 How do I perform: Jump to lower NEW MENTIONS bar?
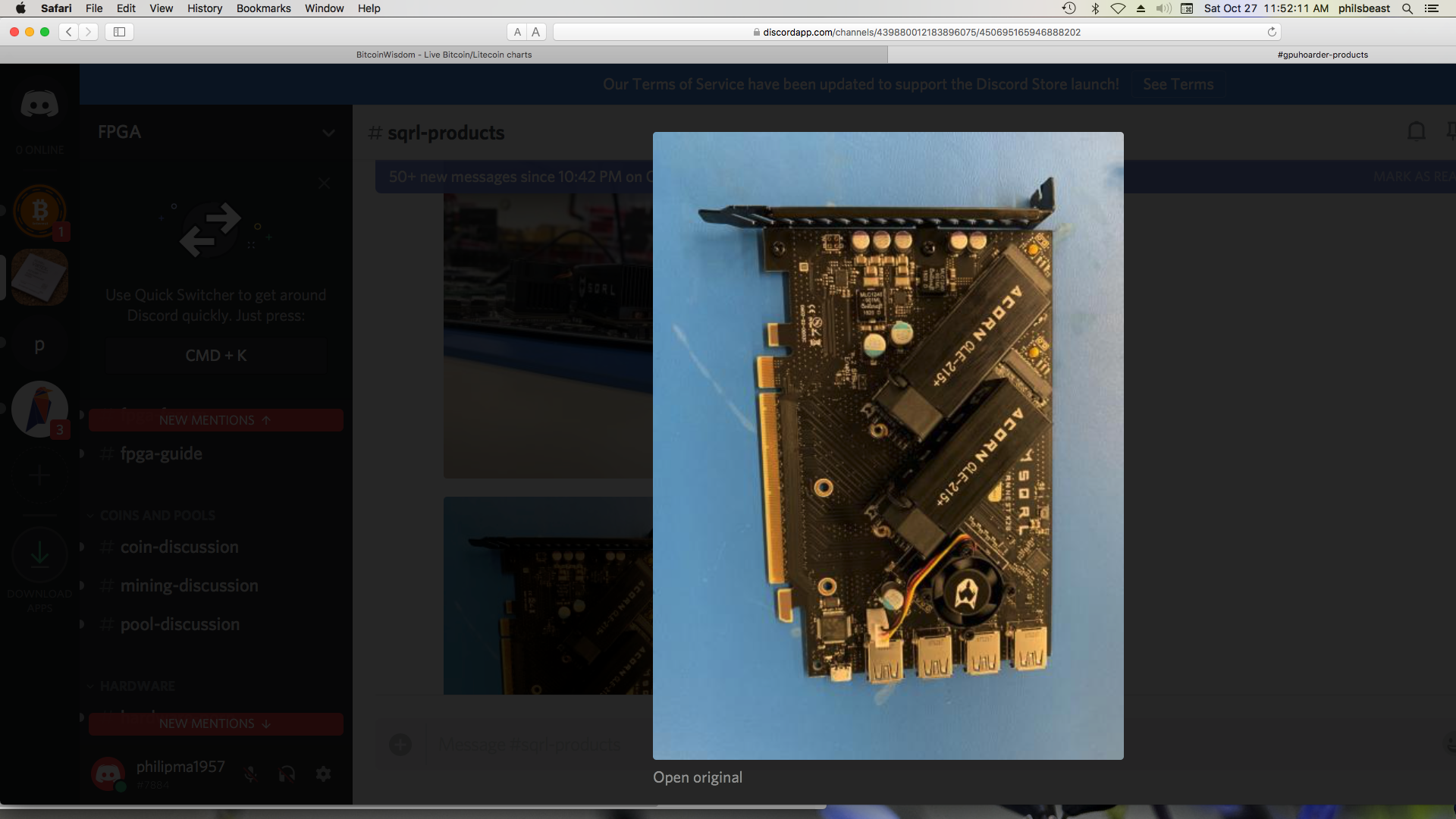coord(216,723)
